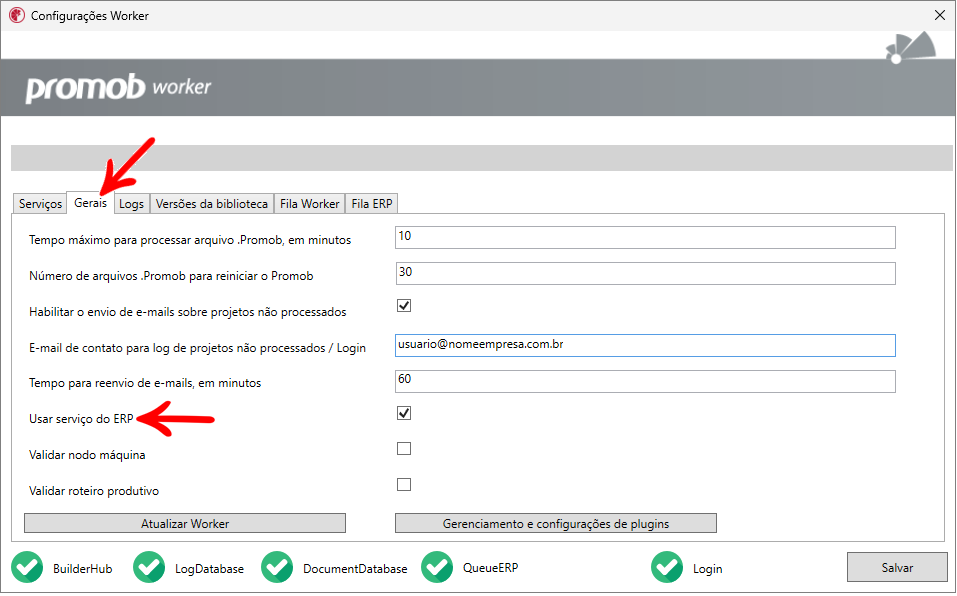Screen dimensions: 957x596
Task: Click 'E-mail de contato para log' label
Action: [x=197, y=348]
